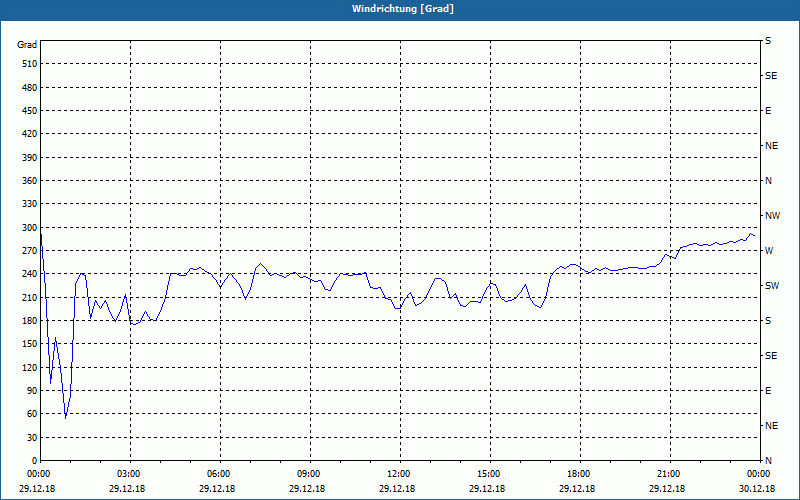The image size is (800, 500).
Task: Select the 06:00 time label
Action: click(x=219, y=474)
